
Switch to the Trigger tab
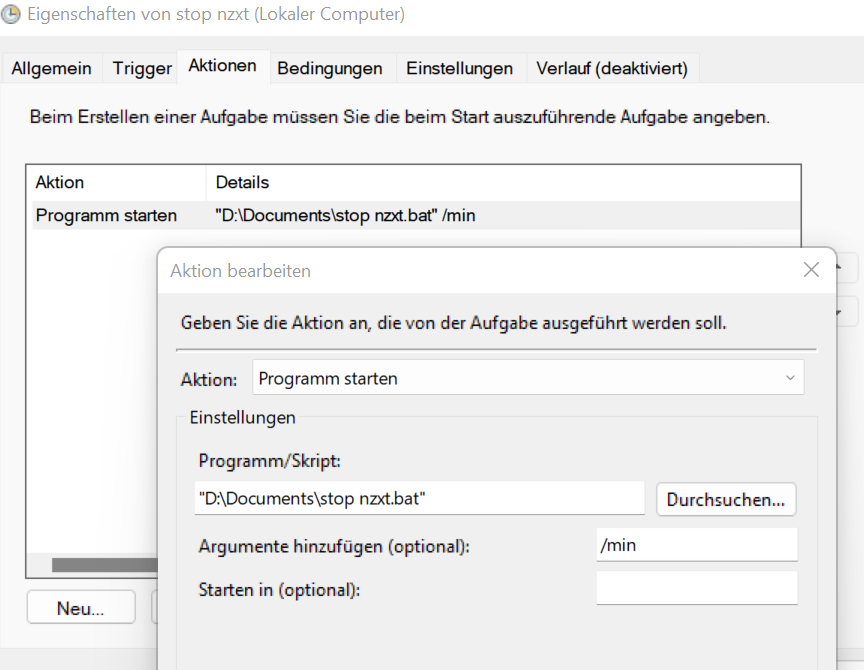(x=140, y=68)
